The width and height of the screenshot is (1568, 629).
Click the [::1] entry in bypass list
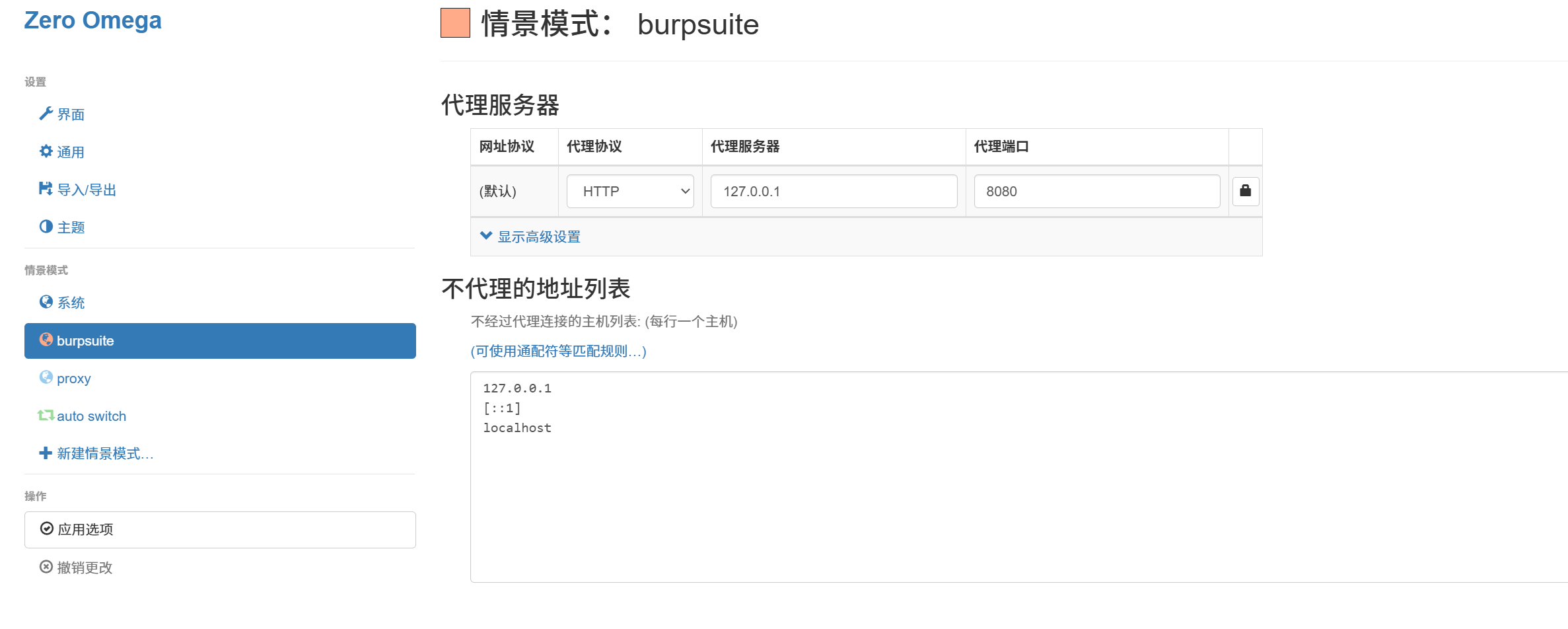click(502, 408)
